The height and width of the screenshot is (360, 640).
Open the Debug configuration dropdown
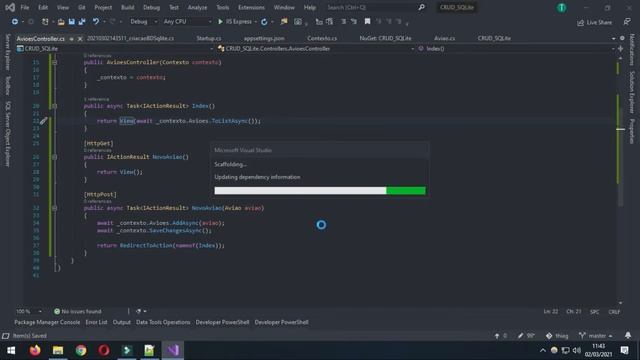[143, 22]
